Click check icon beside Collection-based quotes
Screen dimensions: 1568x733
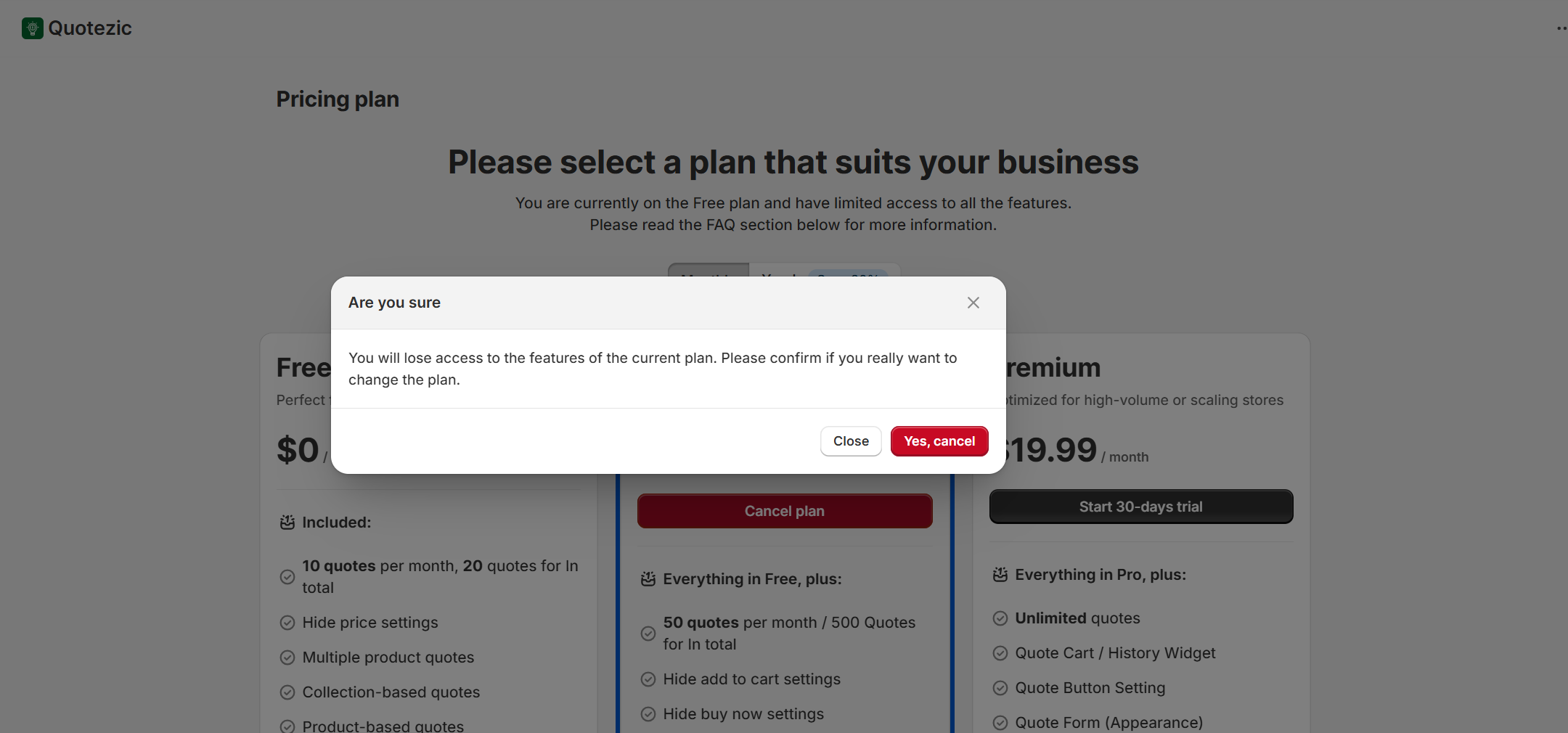(287, 692)
